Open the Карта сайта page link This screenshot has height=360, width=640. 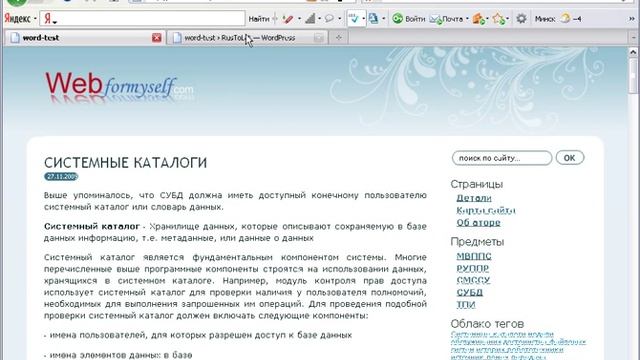click(x=485, y=210)
